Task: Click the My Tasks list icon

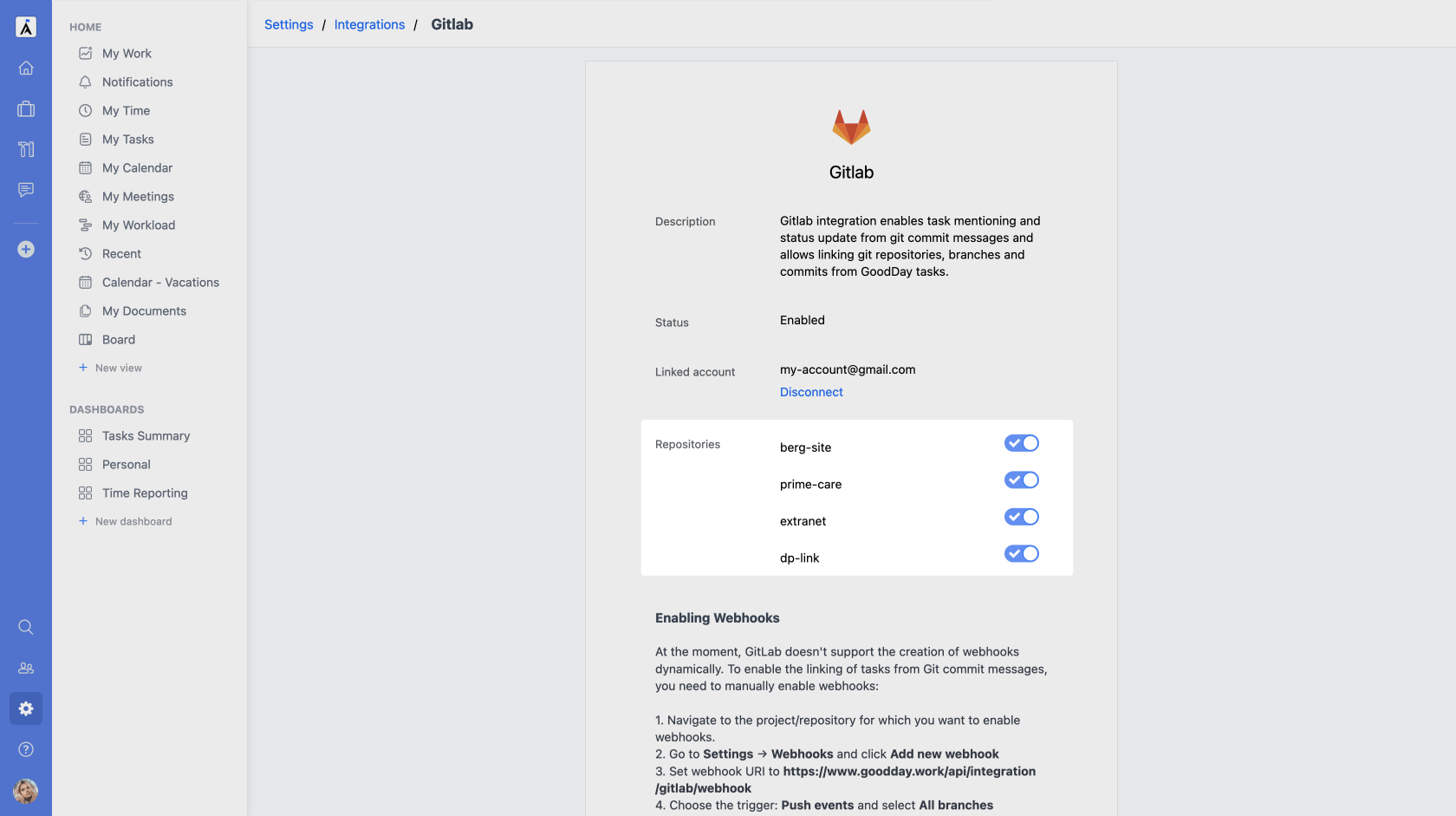Action: click(85, 140)
